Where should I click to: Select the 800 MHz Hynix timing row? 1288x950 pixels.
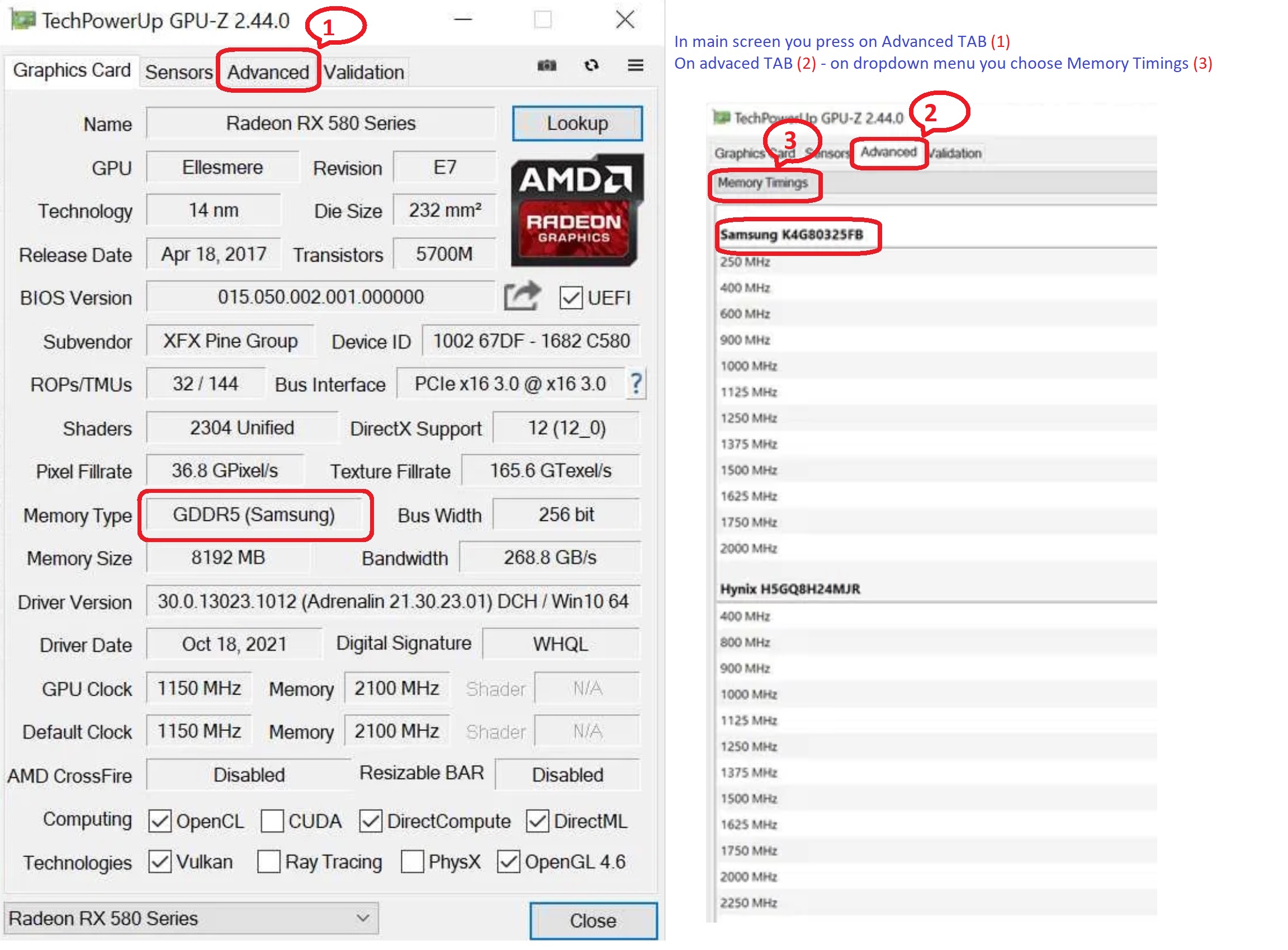937,643
